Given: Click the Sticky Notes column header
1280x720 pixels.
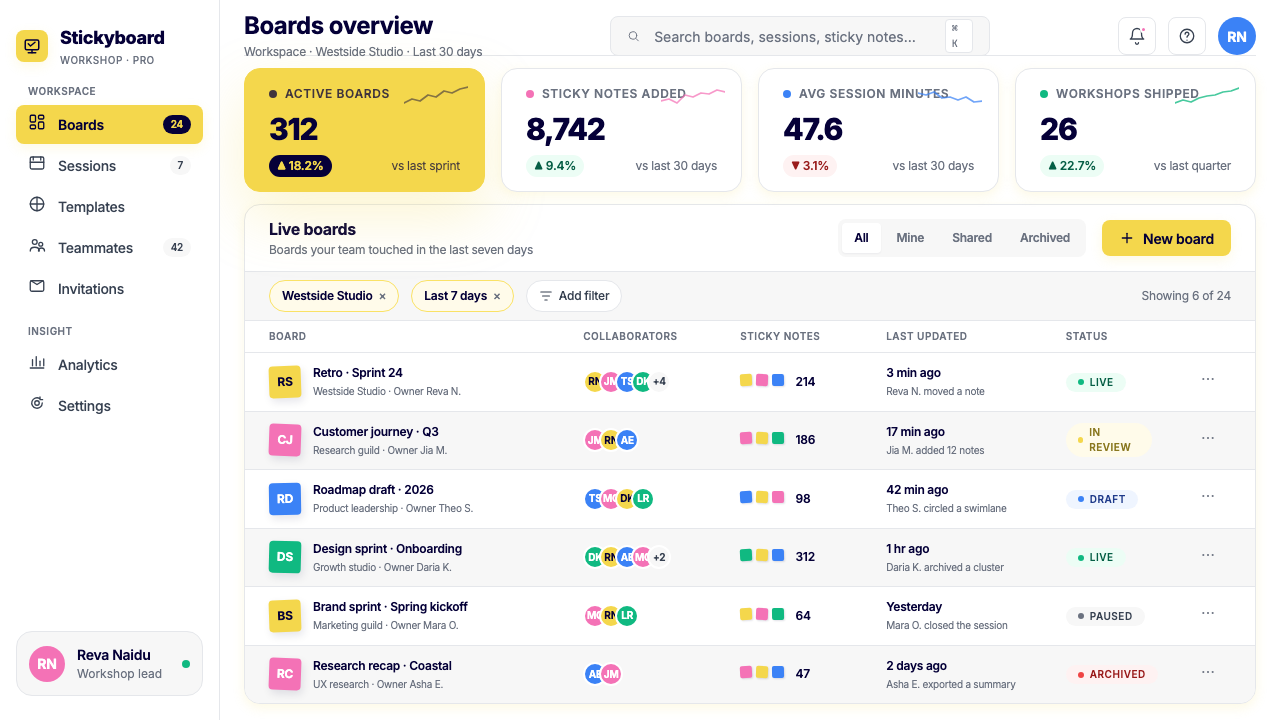Looking at the screenshot, I should [x=780, y=336].
